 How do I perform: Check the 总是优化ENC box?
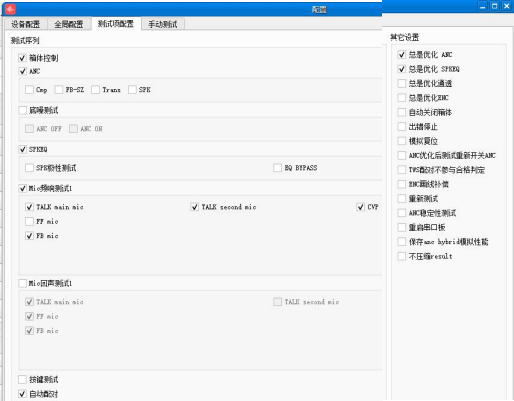click(x=402, y=98)
